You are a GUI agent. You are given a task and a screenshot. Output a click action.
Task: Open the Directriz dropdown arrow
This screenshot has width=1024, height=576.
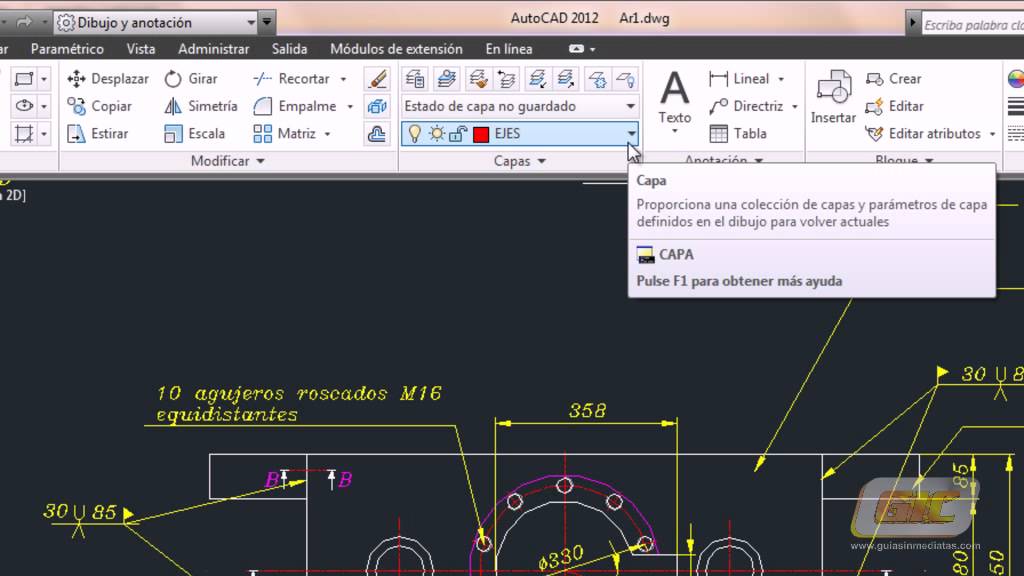795,106
